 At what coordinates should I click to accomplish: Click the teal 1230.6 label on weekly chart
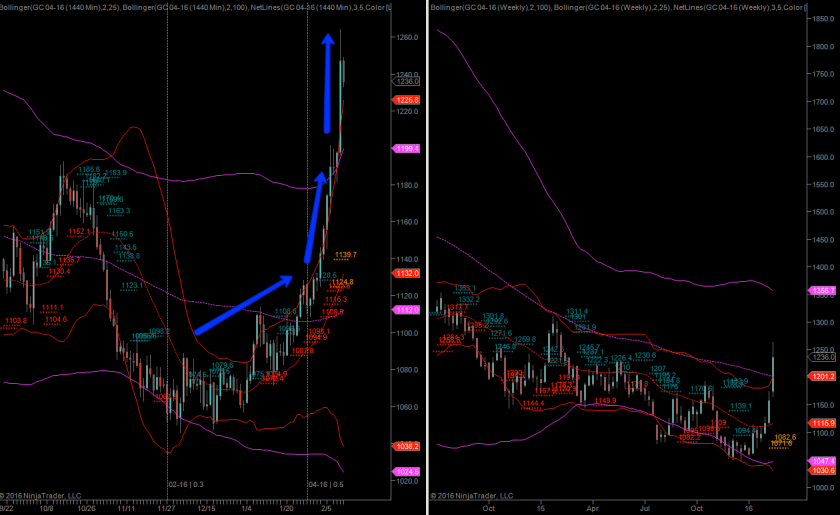click(645, 355)
